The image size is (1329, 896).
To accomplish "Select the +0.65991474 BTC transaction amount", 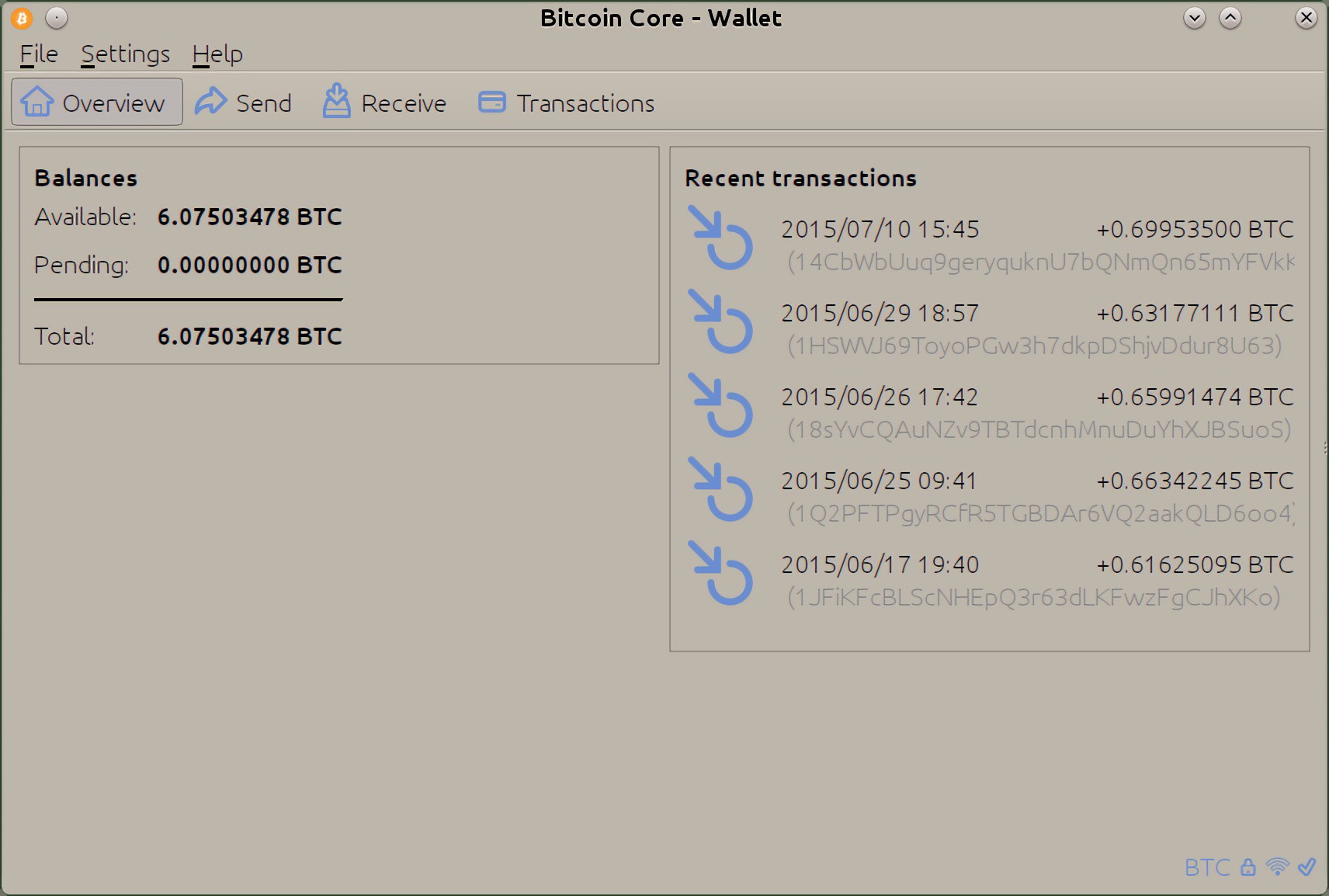I will [1195, 397].
